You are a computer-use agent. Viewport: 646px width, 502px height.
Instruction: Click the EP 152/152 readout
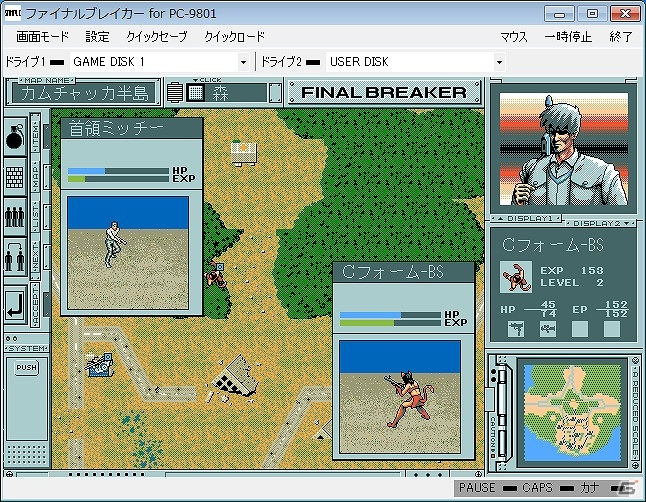(600, 309)
